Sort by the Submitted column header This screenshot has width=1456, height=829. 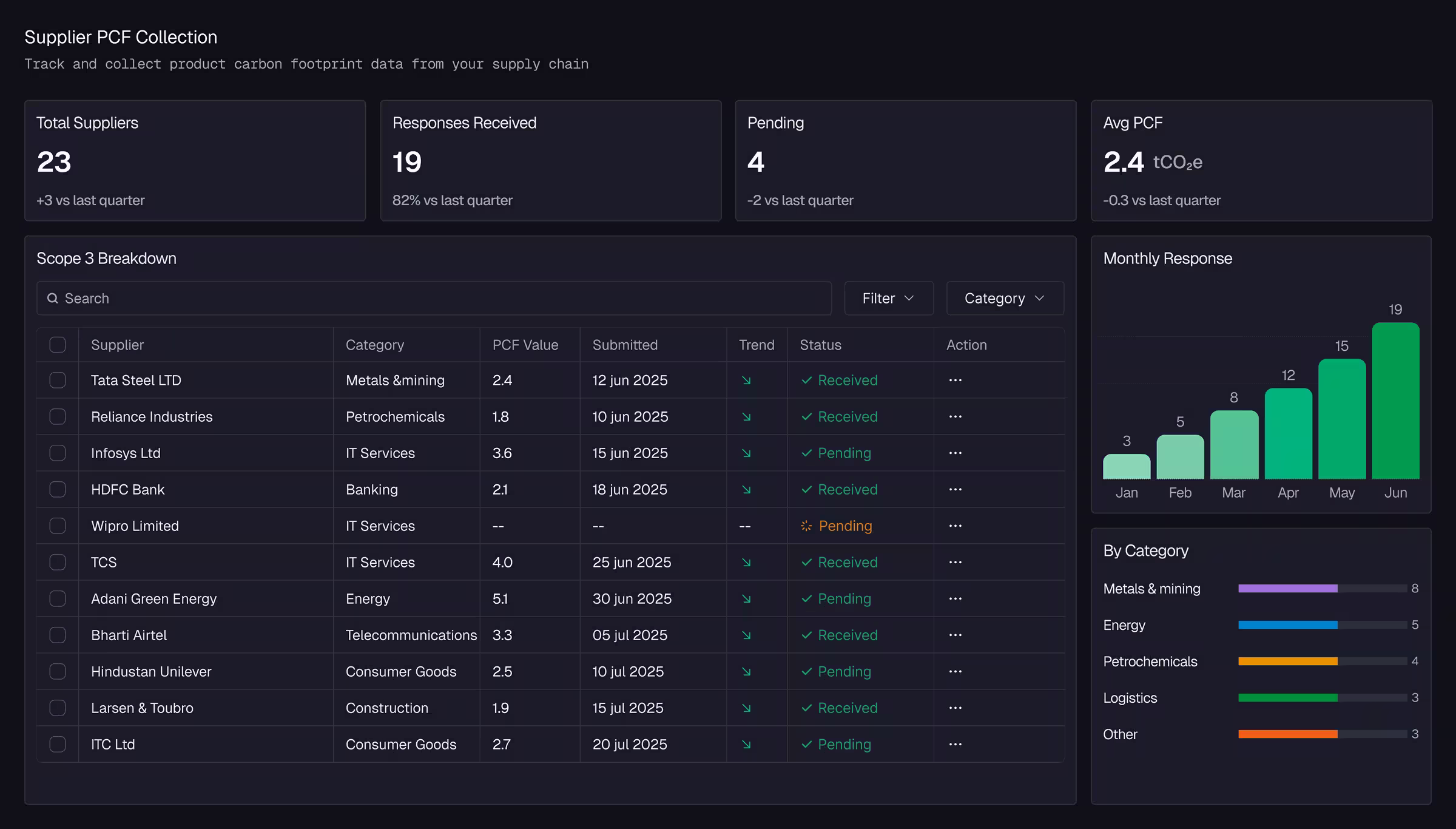pyautogui.click(x=625, y=345)
